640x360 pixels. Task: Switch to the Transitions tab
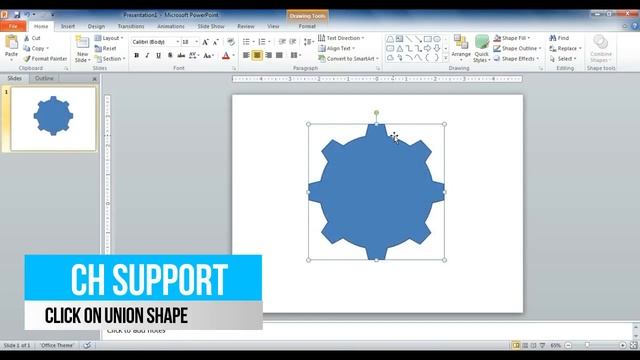tap(131, 26)
